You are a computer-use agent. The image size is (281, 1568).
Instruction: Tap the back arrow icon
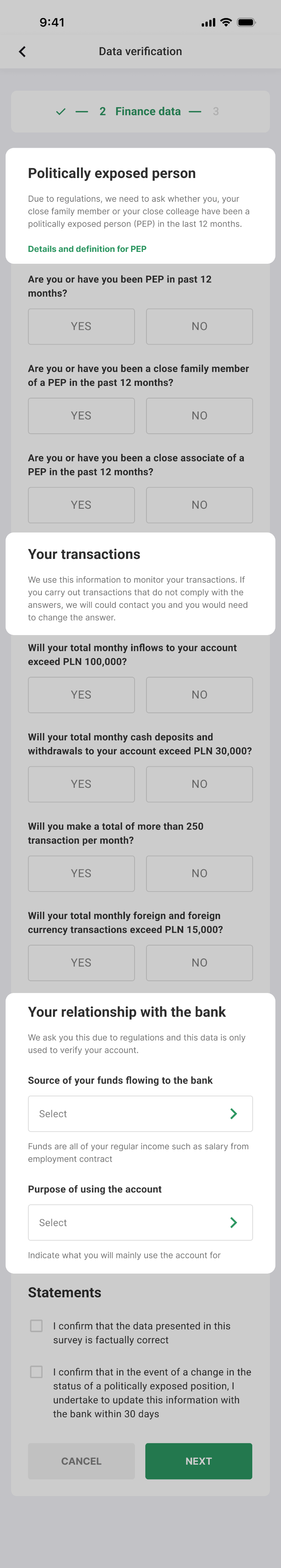coord(23,52)
